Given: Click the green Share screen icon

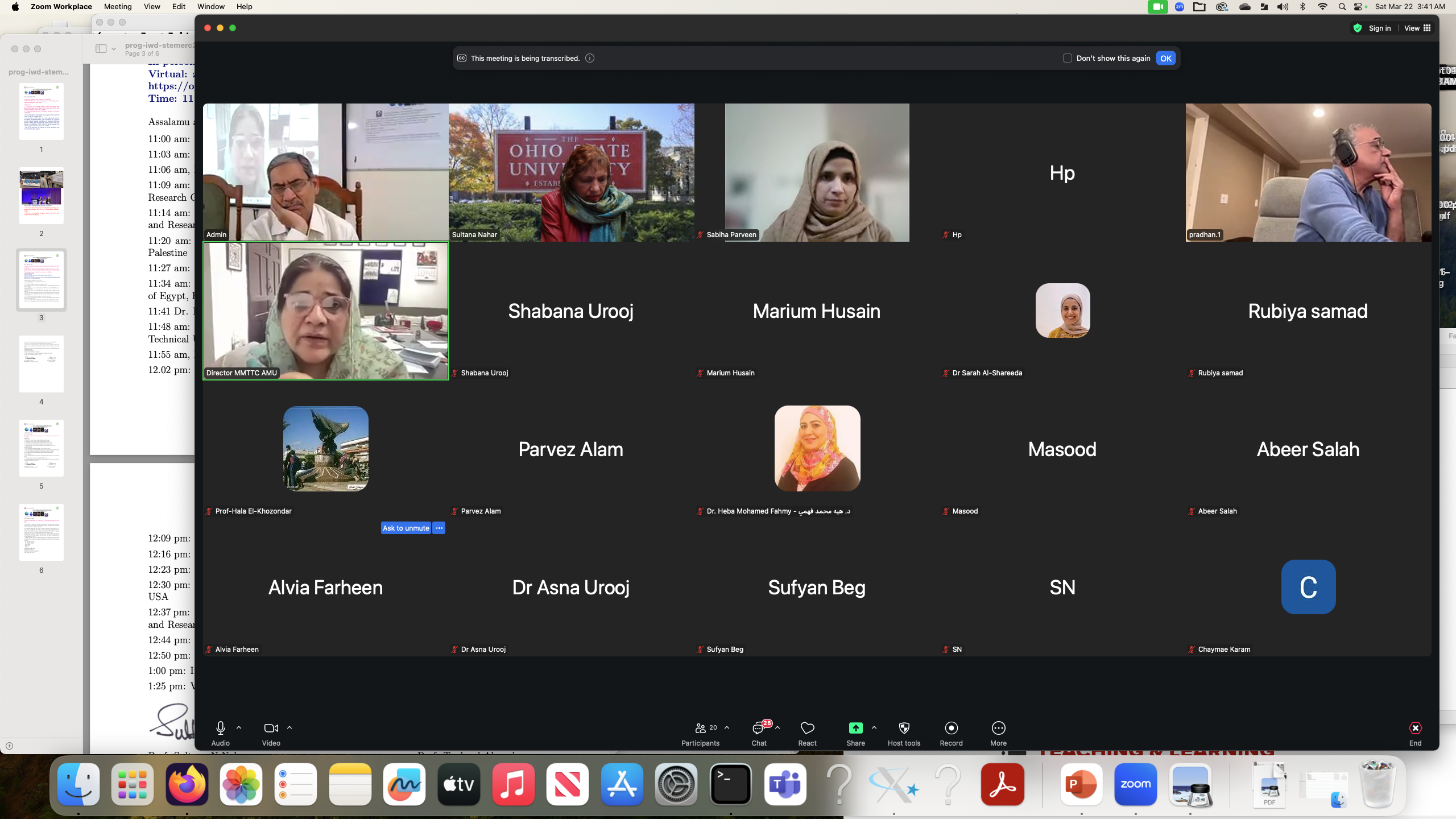Looking at the screenshot, I should pos(855,728).
